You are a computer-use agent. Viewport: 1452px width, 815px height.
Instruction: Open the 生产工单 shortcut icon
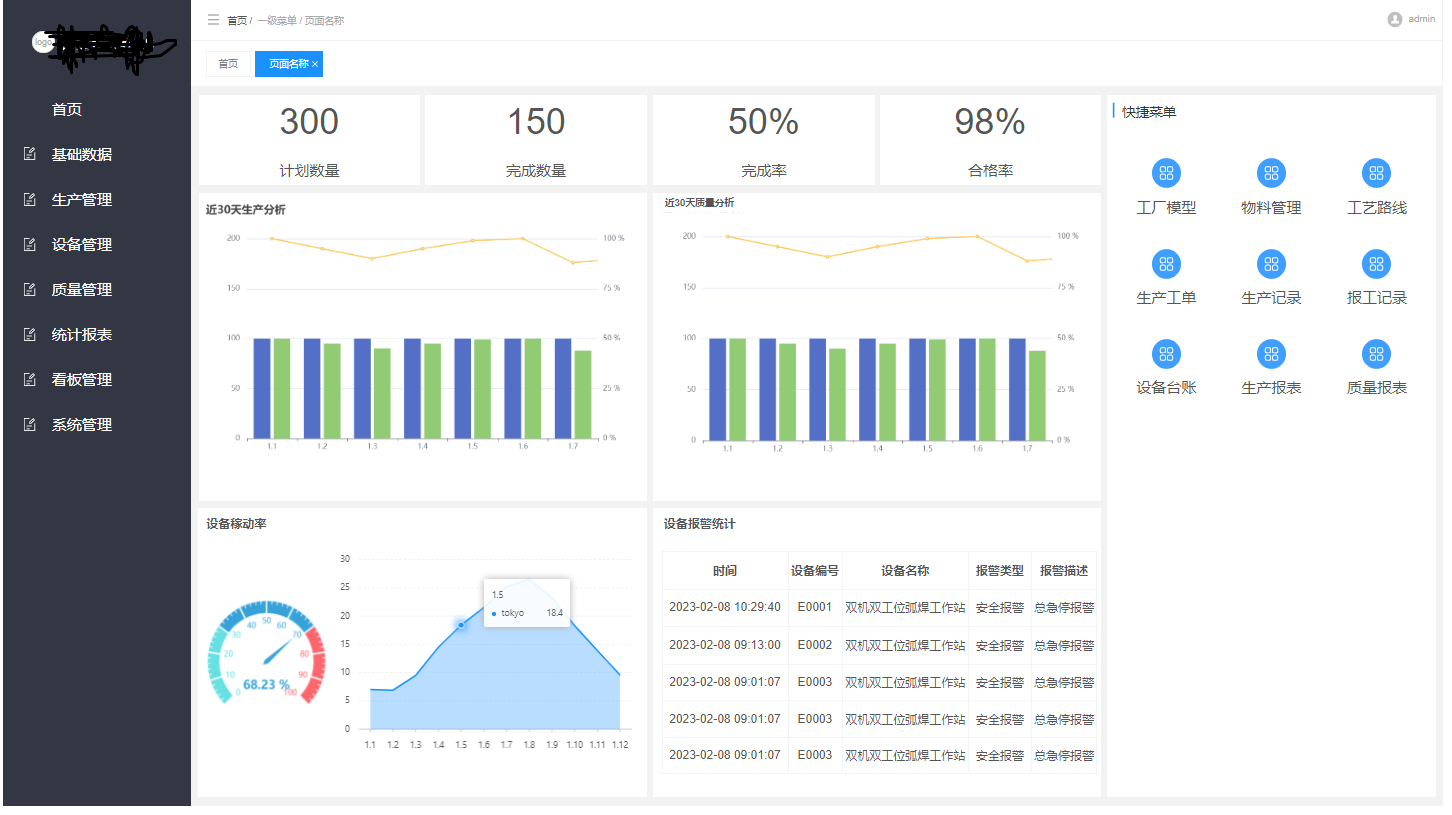pyautogui.click(x=1166, y=264)
